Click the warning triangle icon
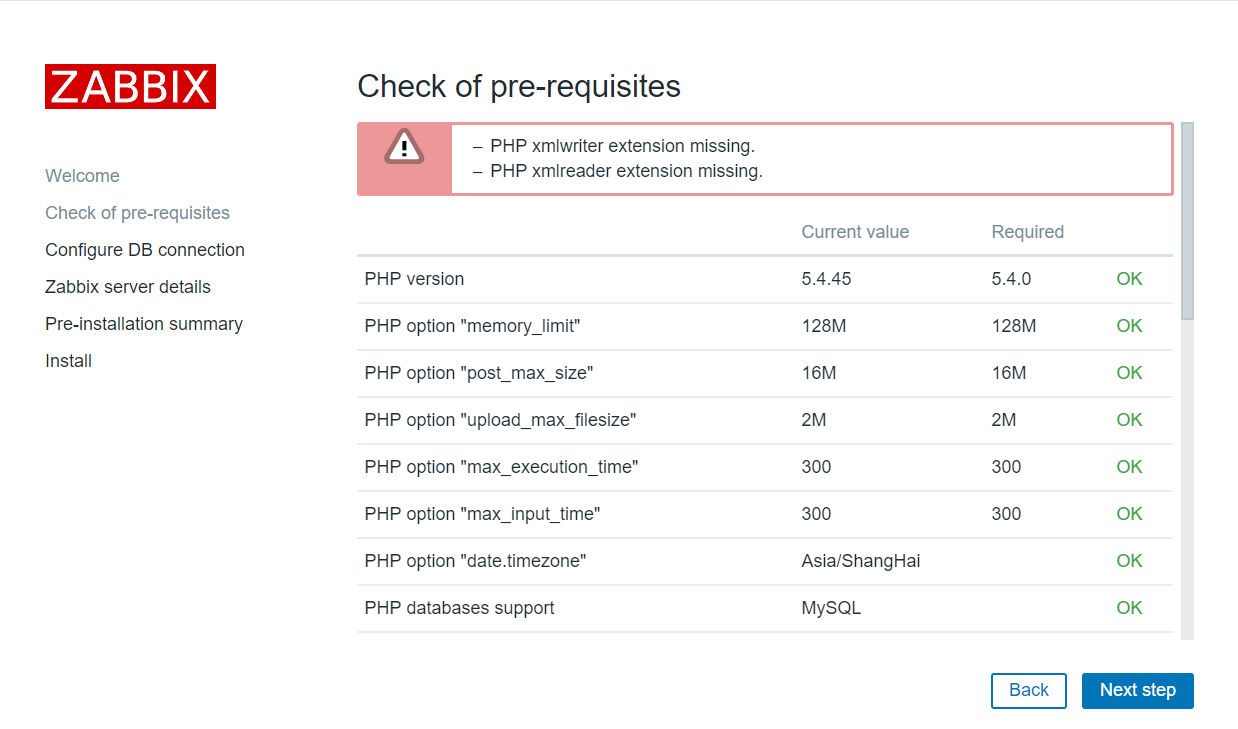The height and width of the screenshot is (729, 1238). [x=403, y=149]
